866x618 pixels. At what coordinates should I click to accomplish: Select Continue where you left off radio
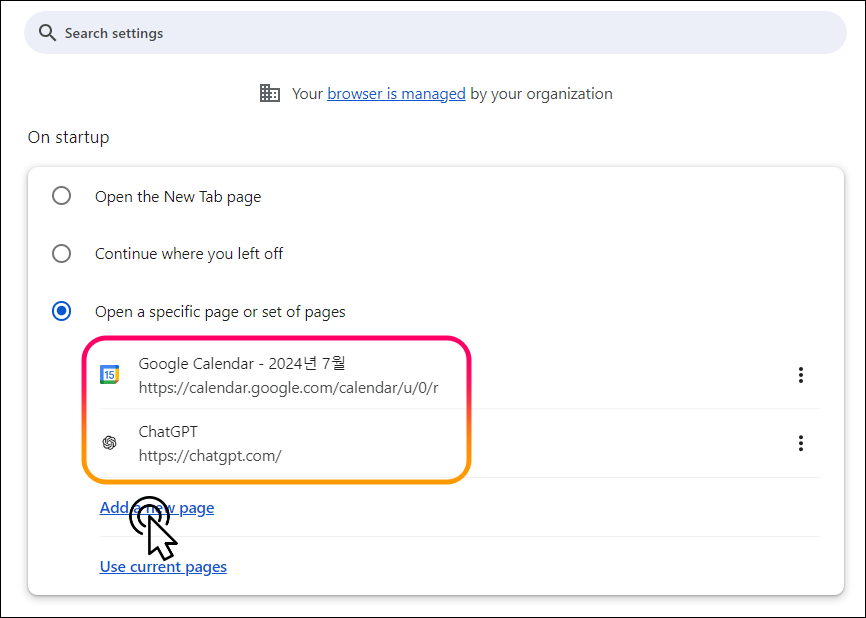pyautogui.click(x=61, y=253)
